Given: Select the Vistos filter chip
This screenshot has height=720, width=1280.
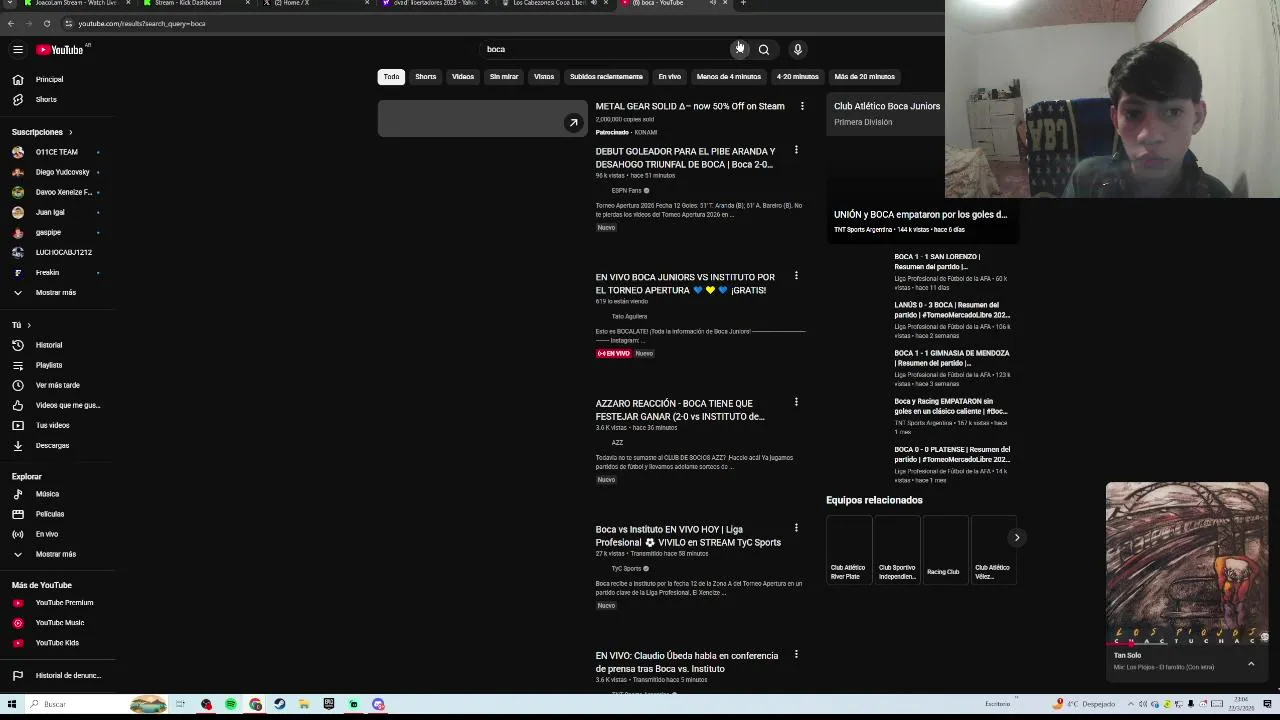Looking at the screenshot, I should point(544,77).
